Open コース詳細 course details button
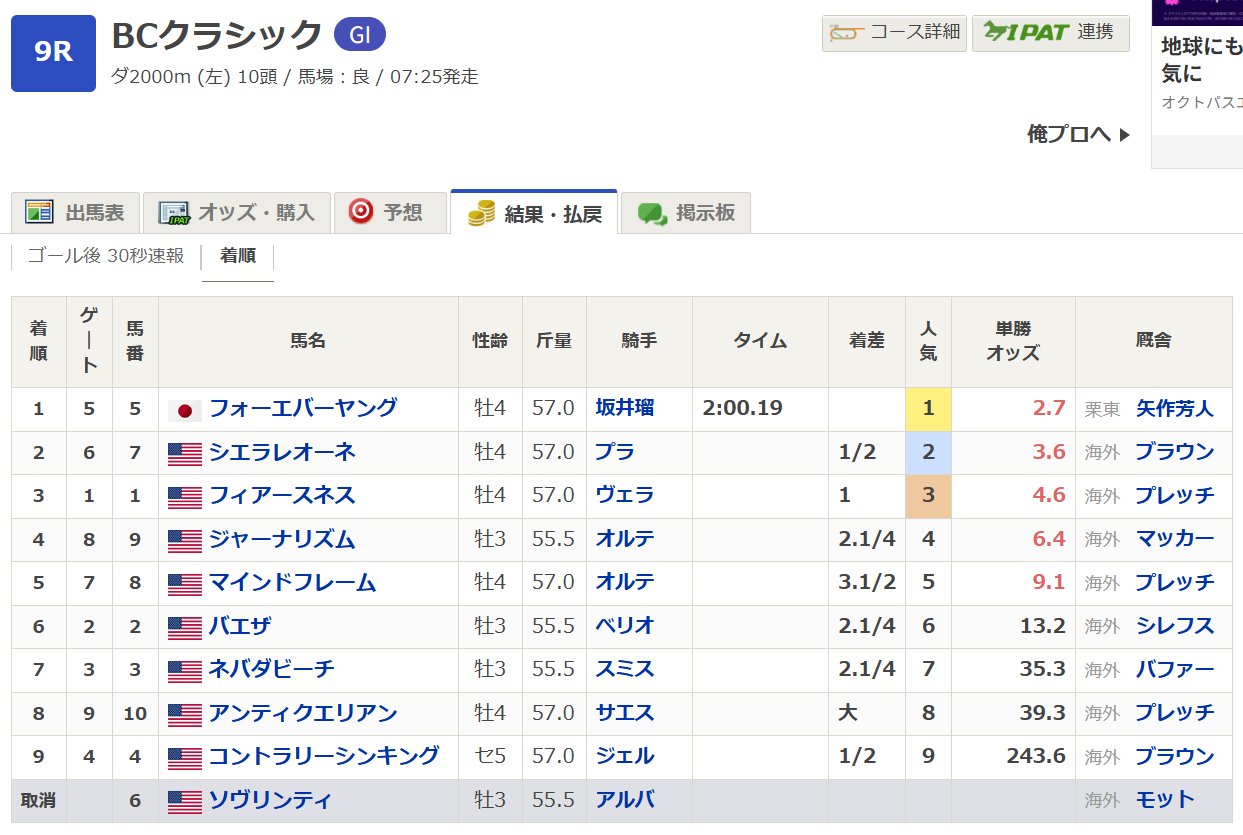Image resolution: width=1243 pixels, height=835 pixels. tap(894, 32)
